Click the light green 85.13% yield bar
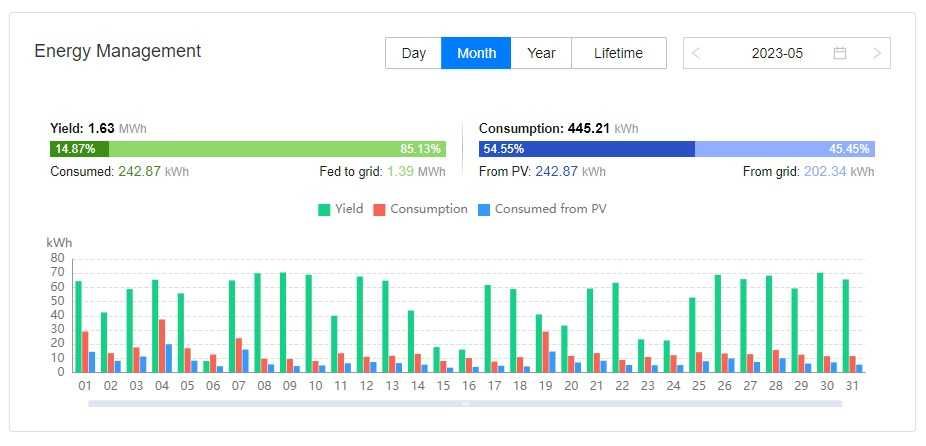926x446 pixels. pyautogui.click(x=277, y=149)
